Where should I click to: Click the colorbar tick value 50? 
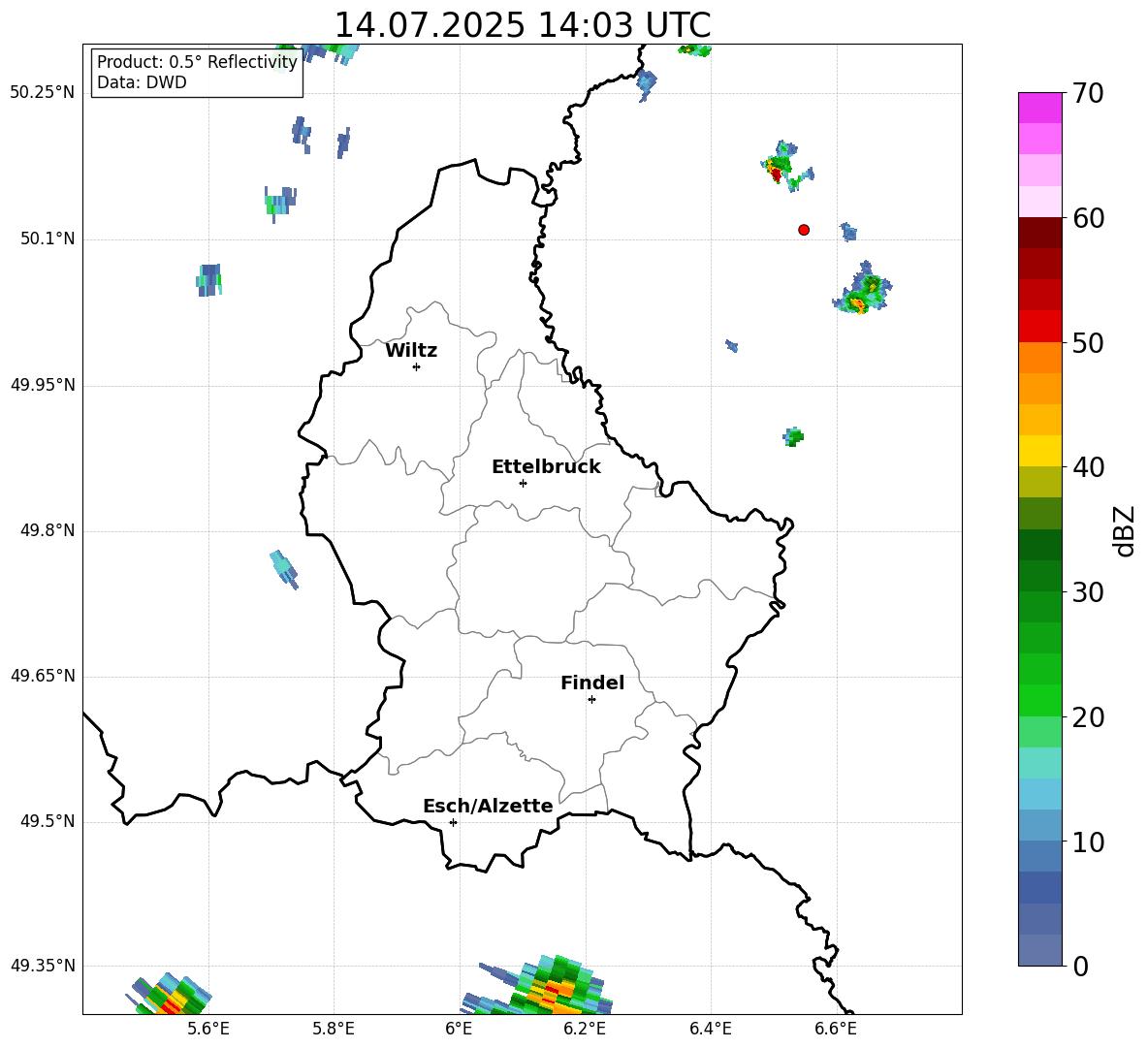coord(1088,343)
